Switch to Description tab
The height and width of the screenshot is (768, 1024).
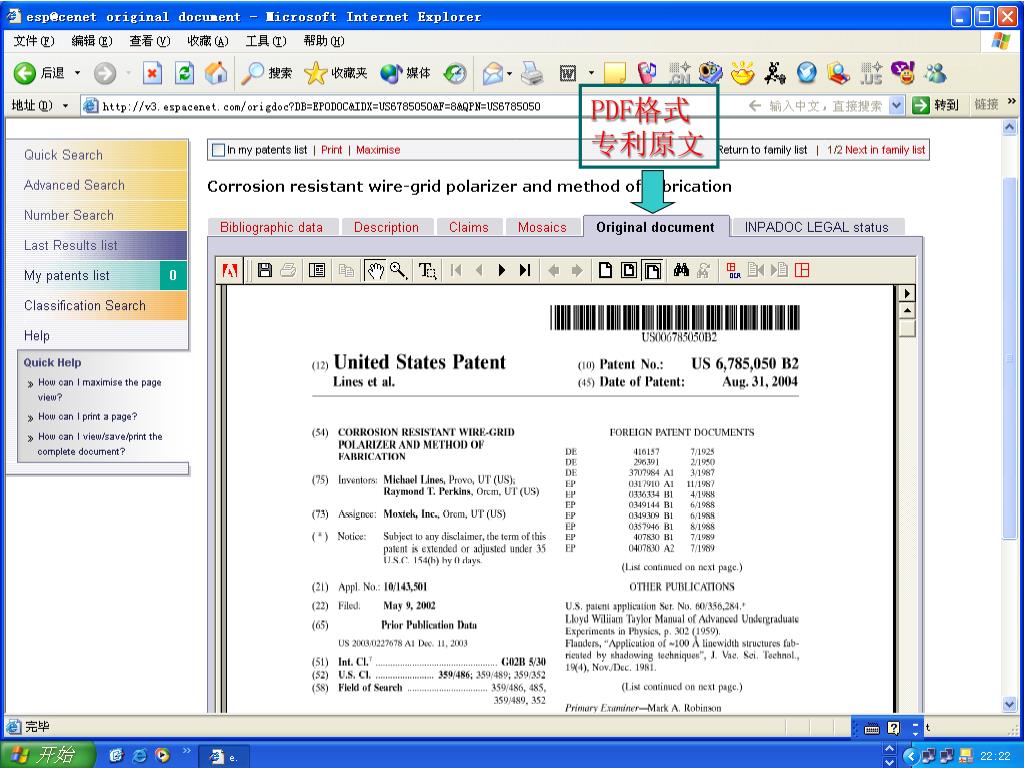coord(386,227)
